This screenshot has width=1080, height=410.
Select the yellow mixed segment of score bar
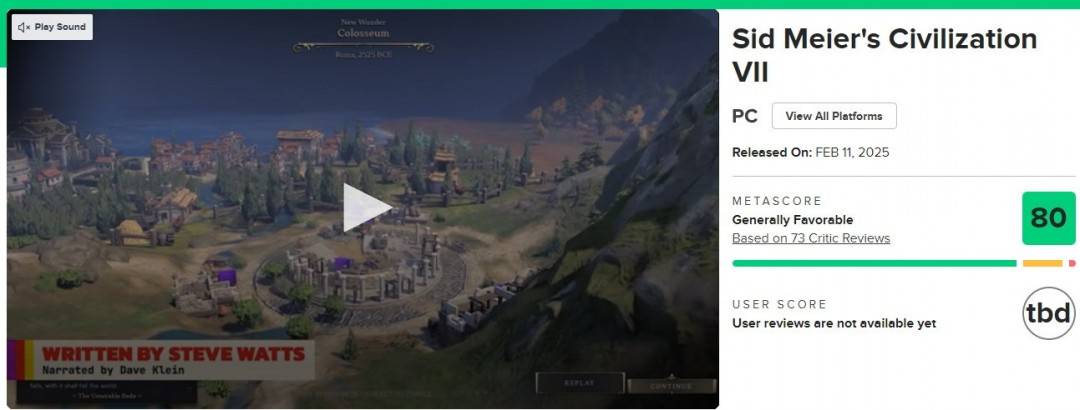point(1042,263)
